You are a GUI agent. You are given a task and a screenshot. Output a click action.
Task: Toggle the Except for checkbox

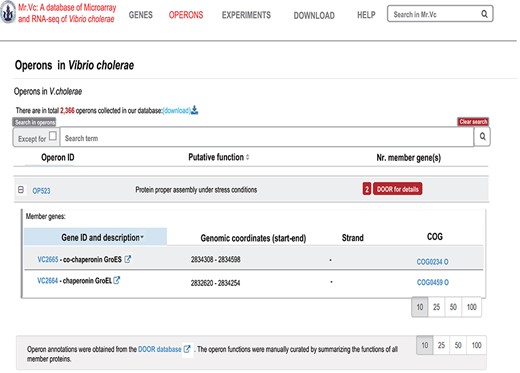coord(52,136)
